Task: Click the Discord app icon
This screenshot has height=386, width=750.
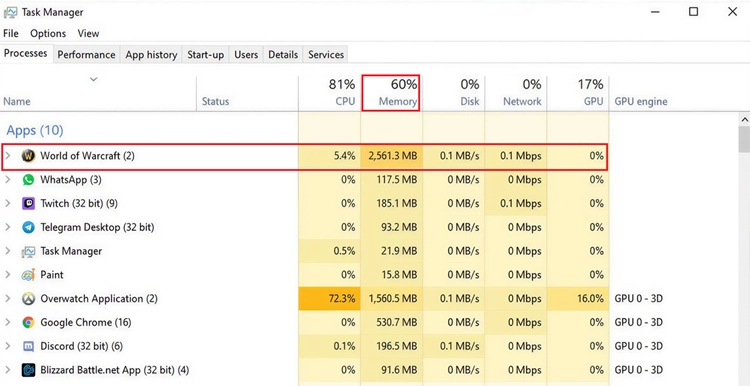Action: click(28, 346)
